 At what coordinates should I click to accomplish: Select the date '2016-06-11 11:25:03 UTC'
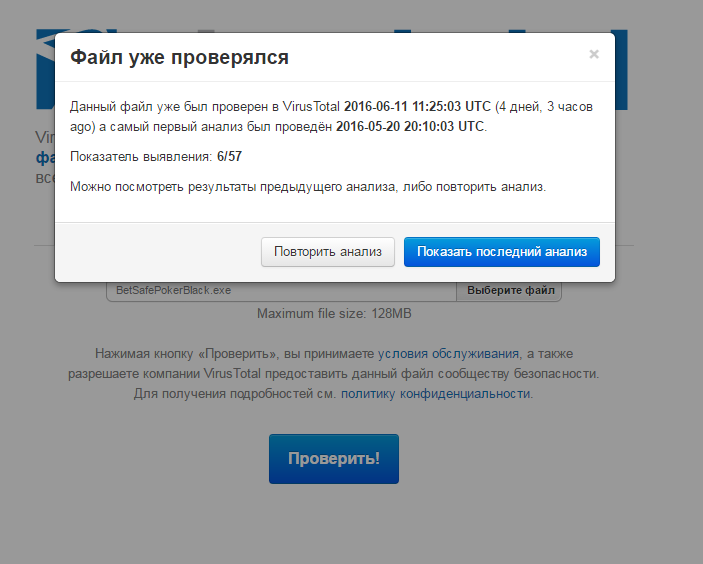tap(417, 107)
